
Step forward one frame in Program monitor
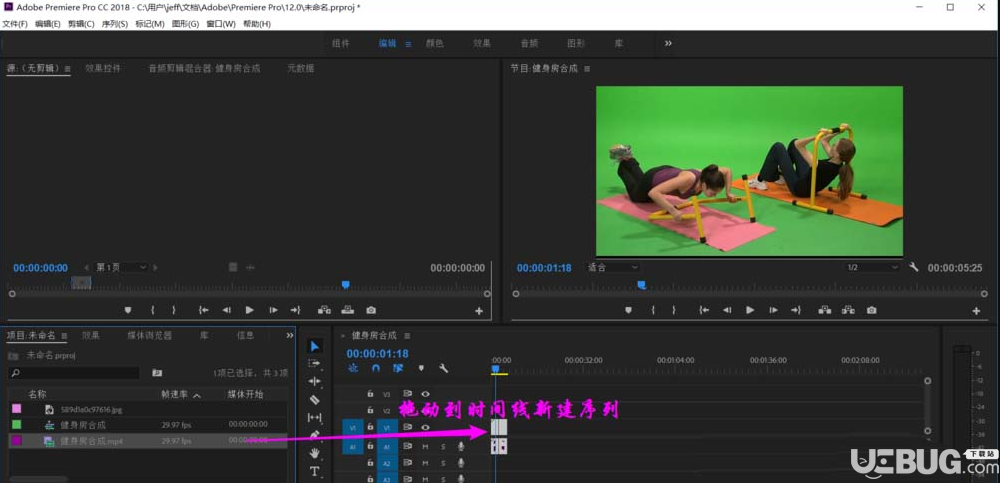pos(773,310)
